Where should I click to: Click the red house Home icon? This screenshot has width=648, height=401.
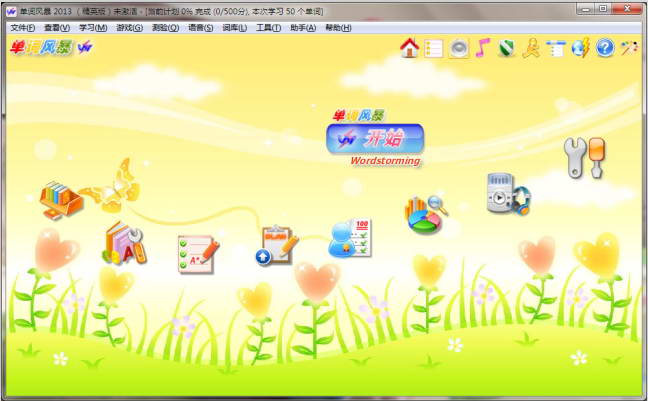409,48
